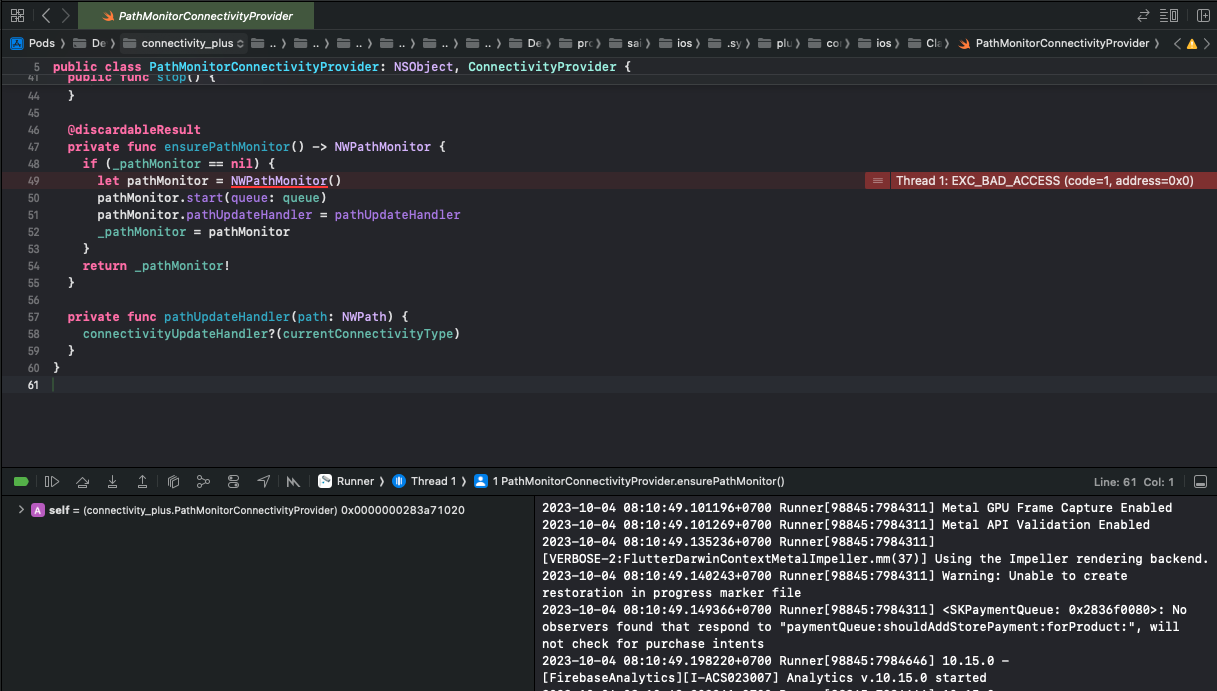Open the Debug Memory Graph

tap(203, 481)
